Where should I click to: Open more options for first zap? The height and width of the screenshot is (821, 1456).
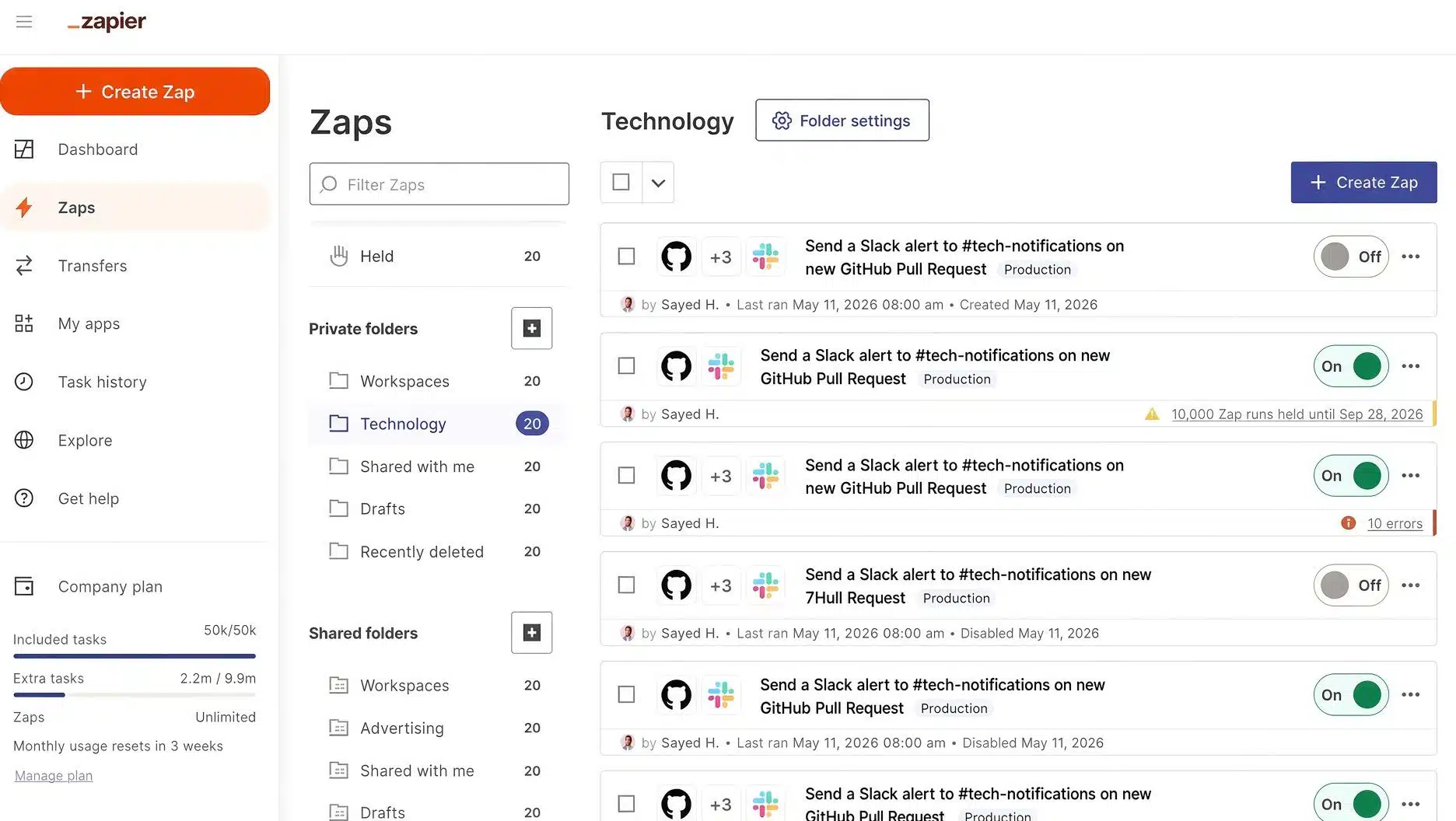click(1411, 257)
